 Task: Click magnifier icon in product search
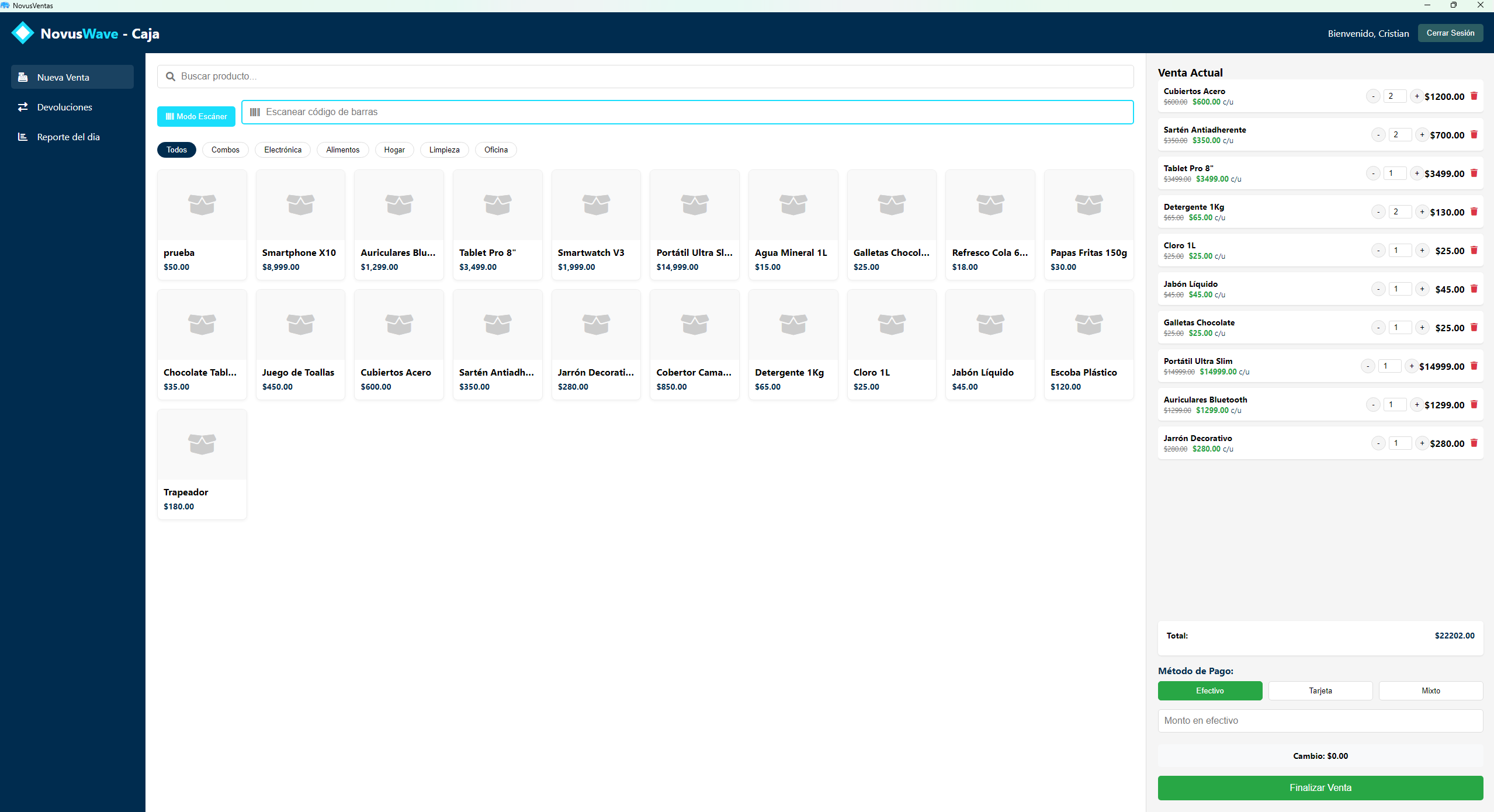pos(171,77)
